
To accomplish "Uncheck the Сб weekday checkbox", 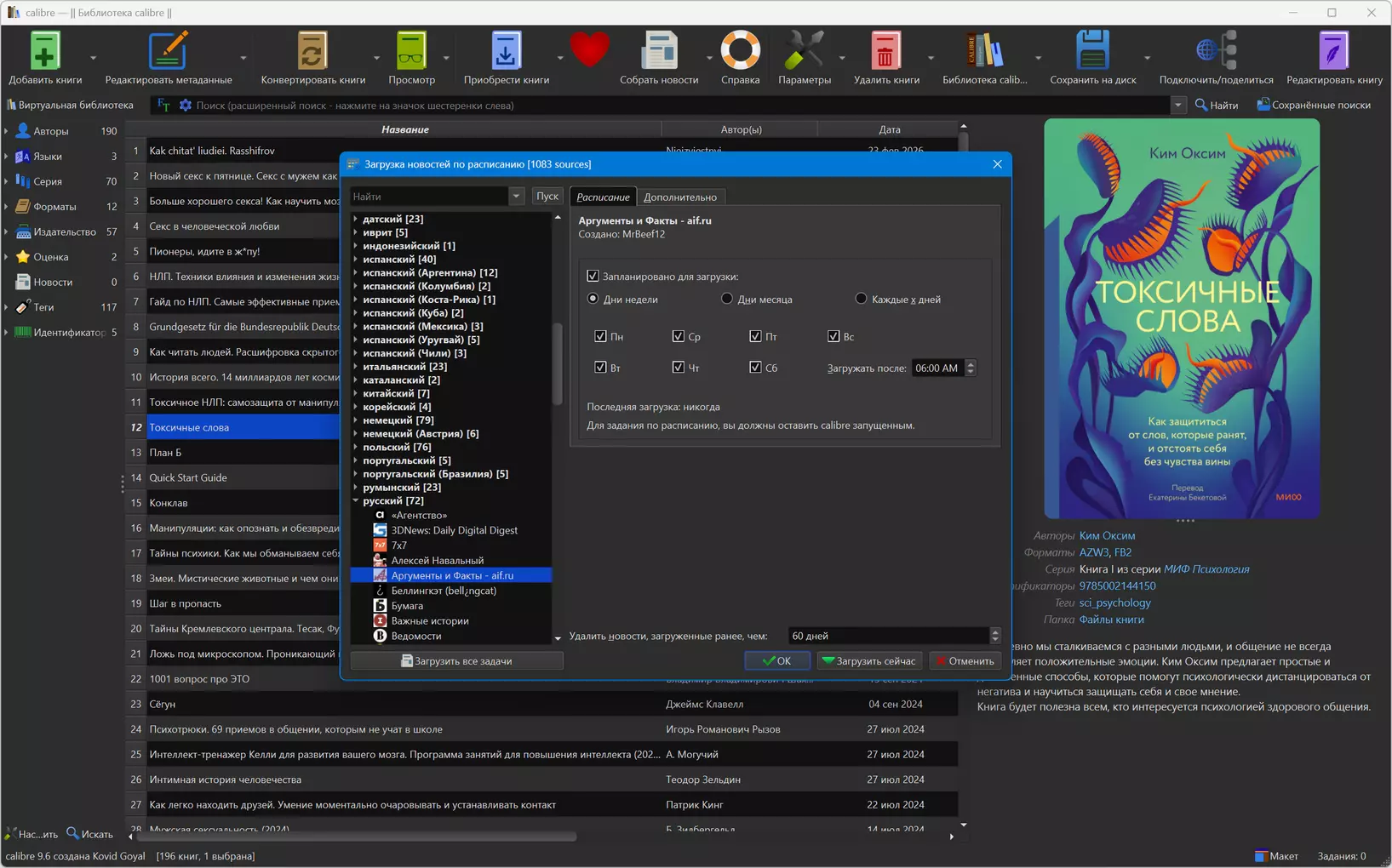I will pyautogui.click(x=755, y=368).
